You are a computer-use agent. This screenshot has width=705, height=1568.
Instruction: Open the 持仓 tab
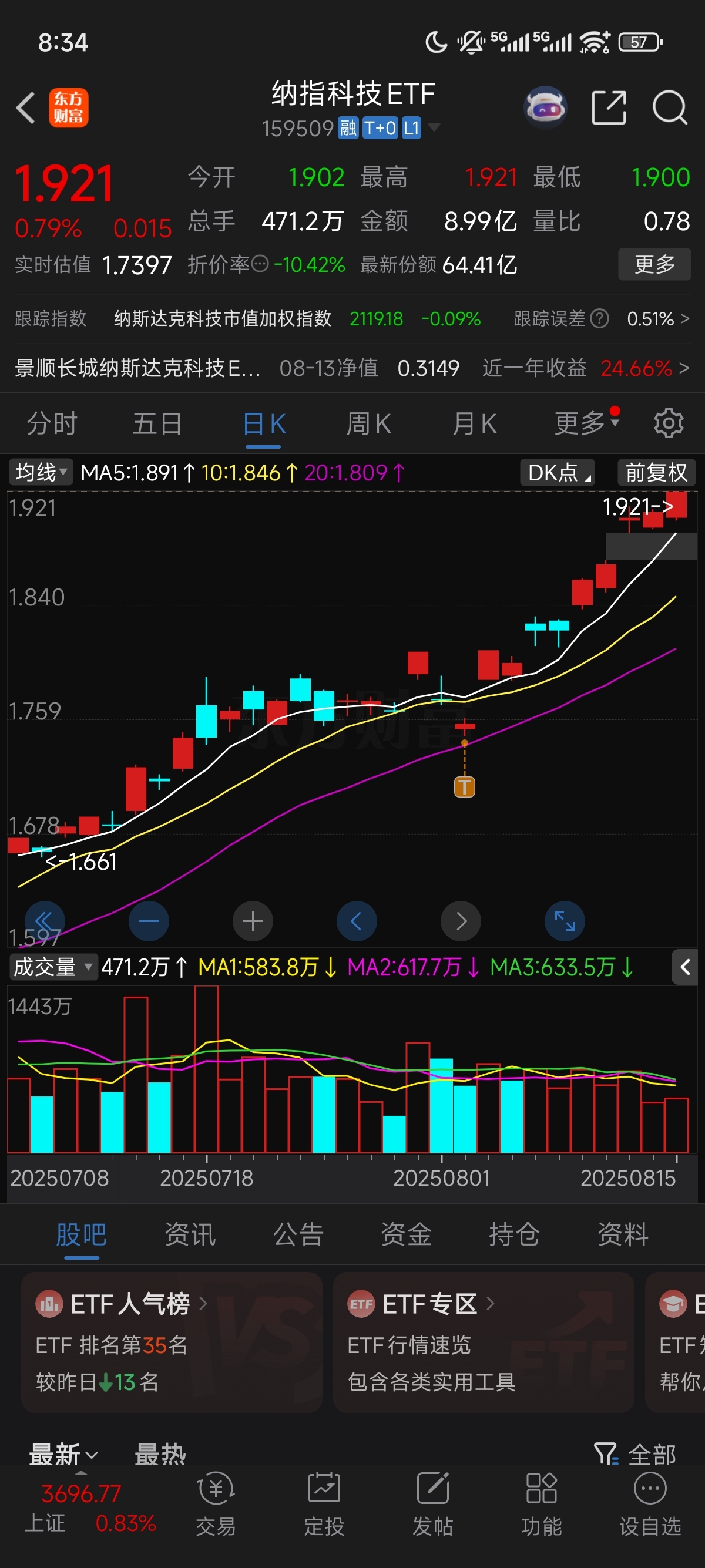(x=515, y=1234)
